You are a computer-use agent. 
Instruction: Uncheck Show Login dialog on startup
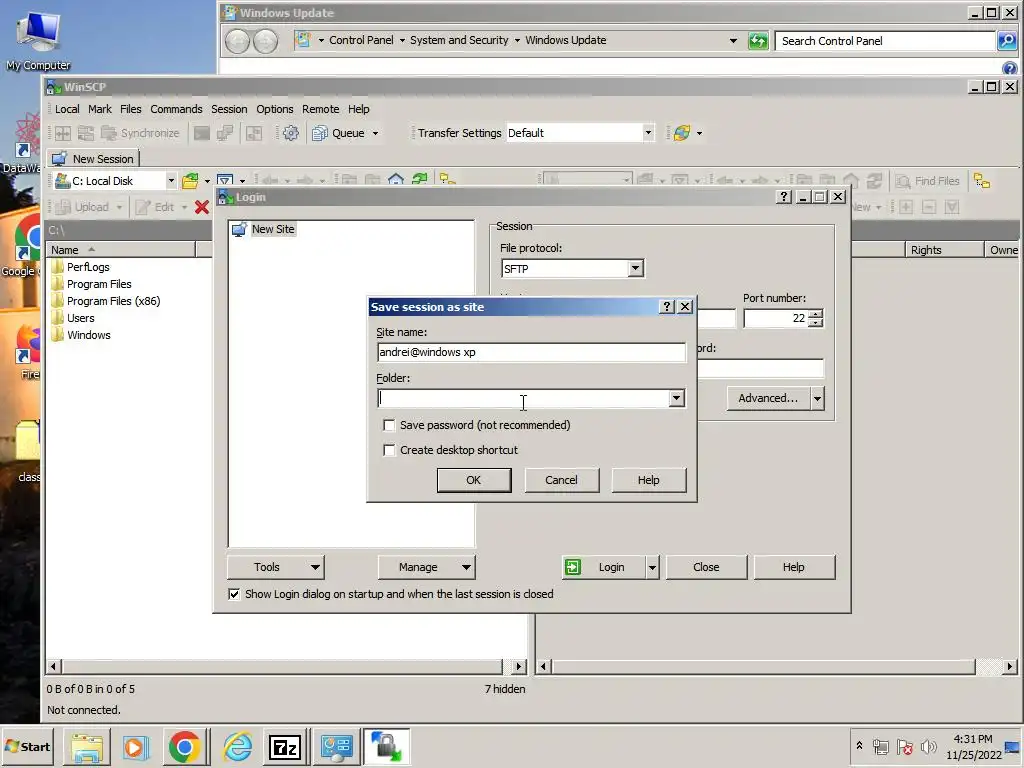tap(234, 594)
